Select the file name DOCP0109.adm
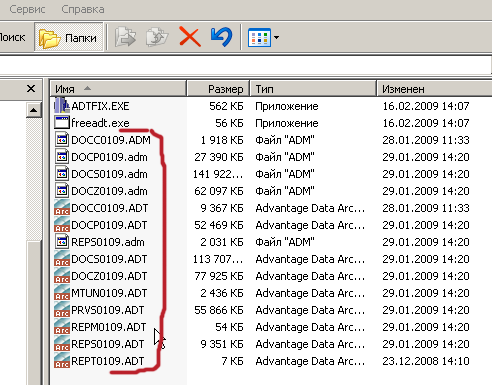Screen dimensions: 492x385 pos(109,157)
